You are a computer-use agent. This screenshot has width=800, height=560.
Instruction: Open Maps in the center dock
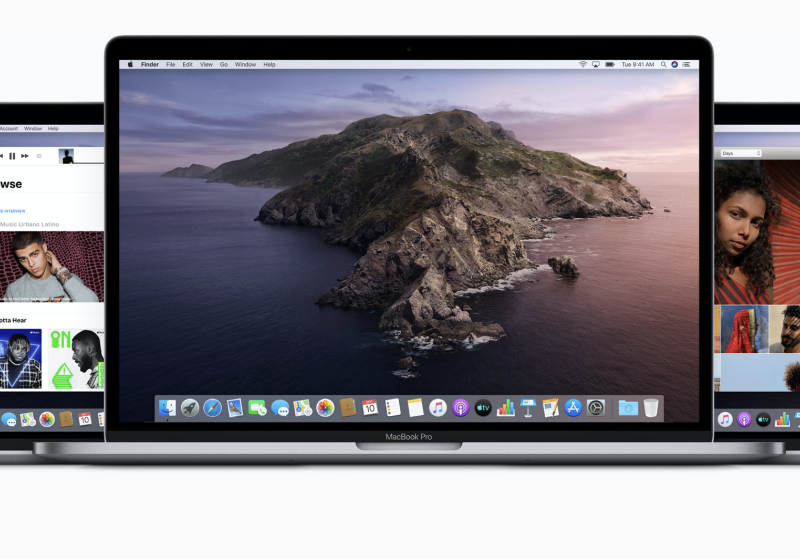click(x=303, y=408)
